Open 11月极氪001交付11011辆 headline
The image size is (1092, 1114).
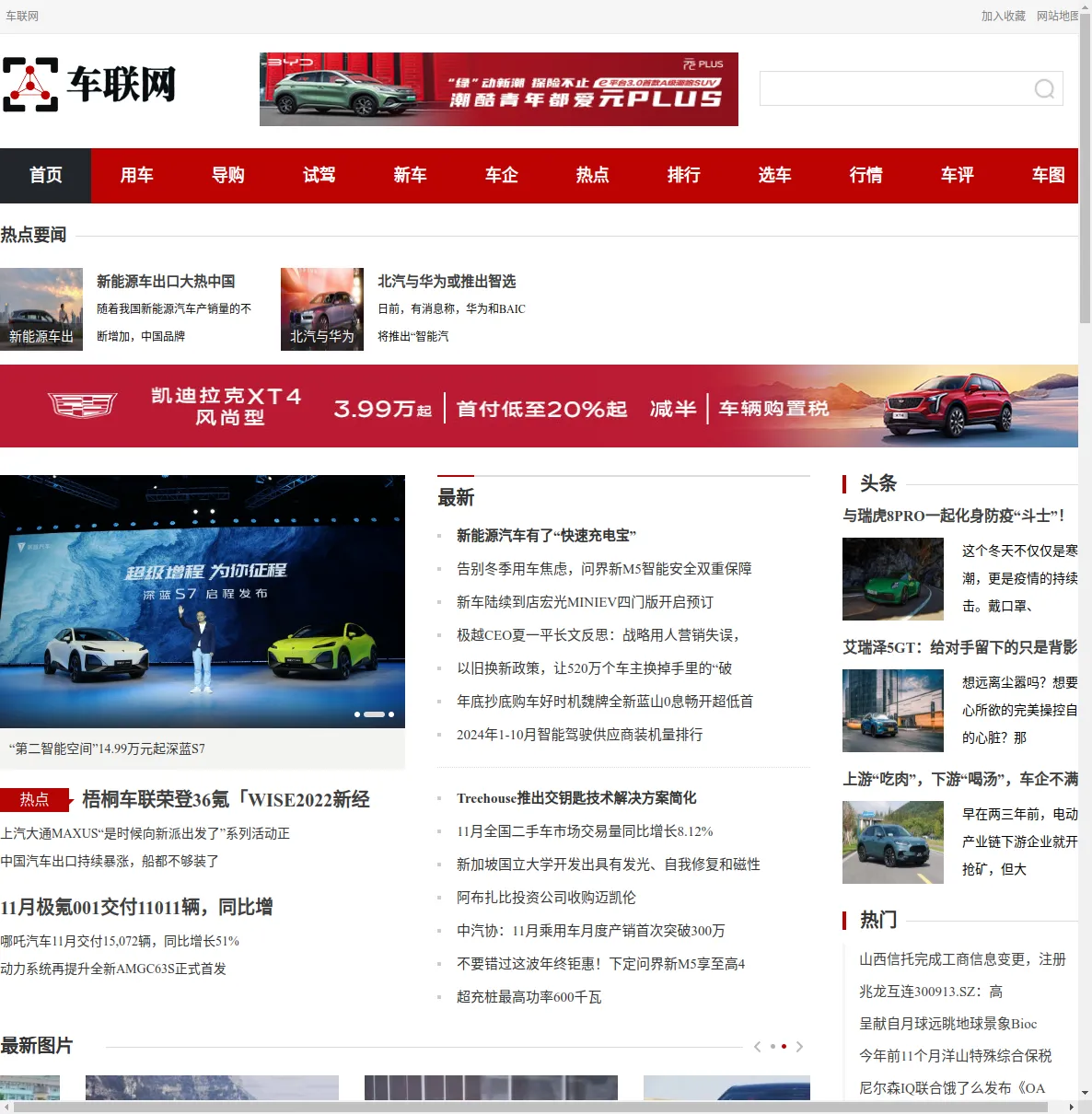pyautogui.click(x=136, y=907)
